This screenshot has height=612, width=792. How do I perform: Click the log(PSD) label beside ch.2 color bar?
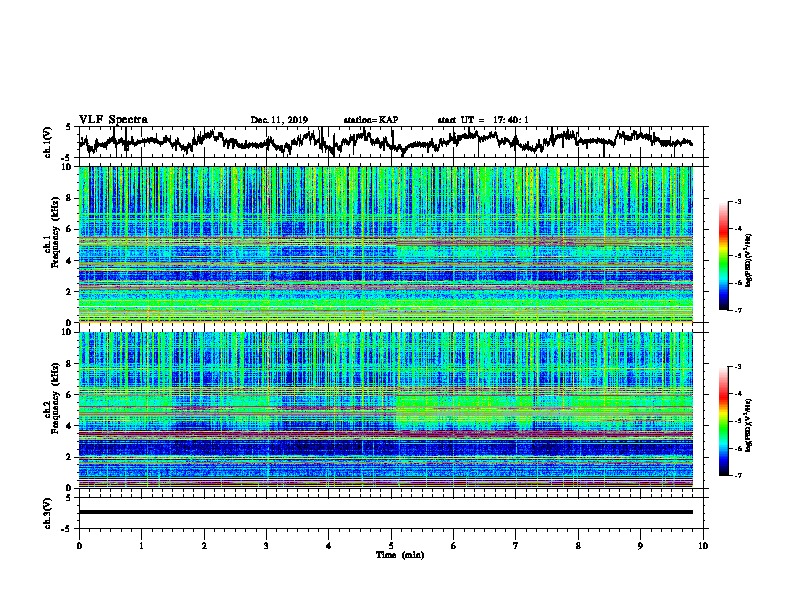click(x=749, y=425)
